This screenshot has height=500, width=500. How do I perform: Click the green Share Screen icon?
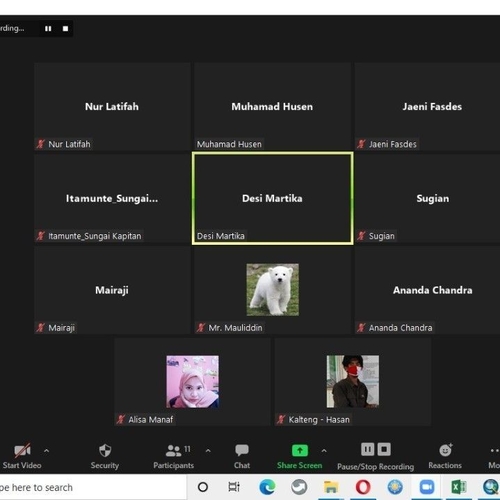coord(300,450)
